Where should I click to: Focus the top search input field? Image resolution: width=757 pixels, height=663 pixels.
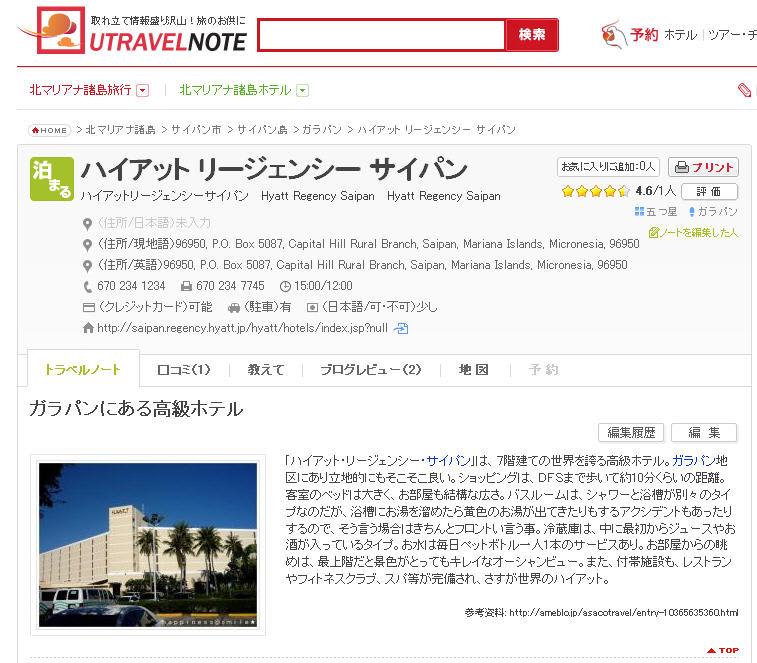[381, 35]
